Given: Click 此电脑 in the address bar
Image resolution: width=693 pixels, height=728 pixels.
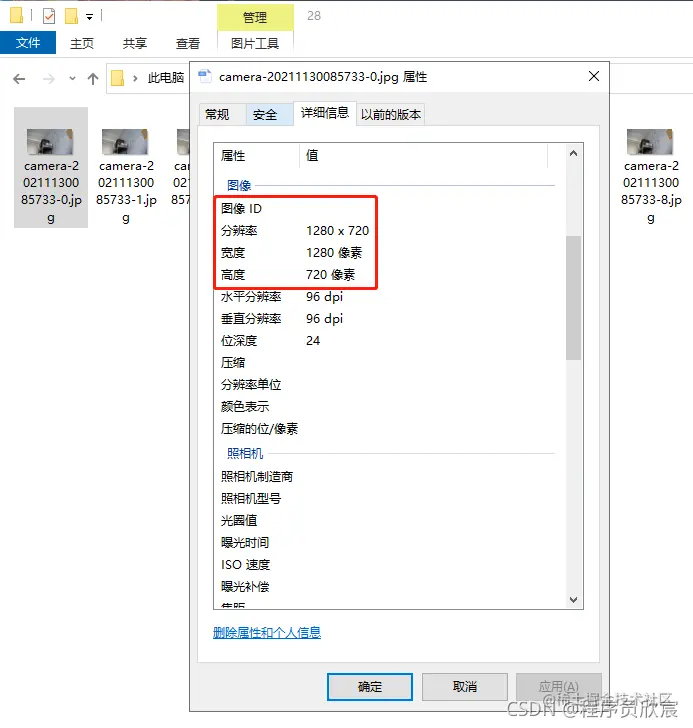Looking at the screenshot, I should coord(166,78).
